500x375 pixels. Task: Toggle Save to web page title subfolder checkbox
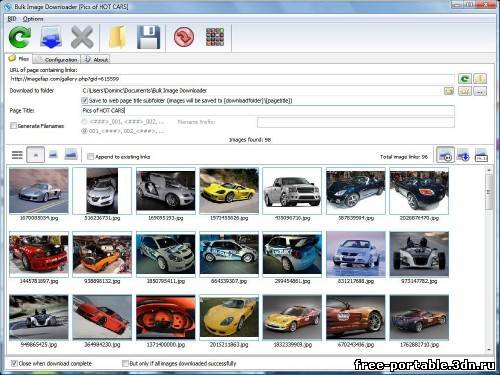click(x=84, y=100)
